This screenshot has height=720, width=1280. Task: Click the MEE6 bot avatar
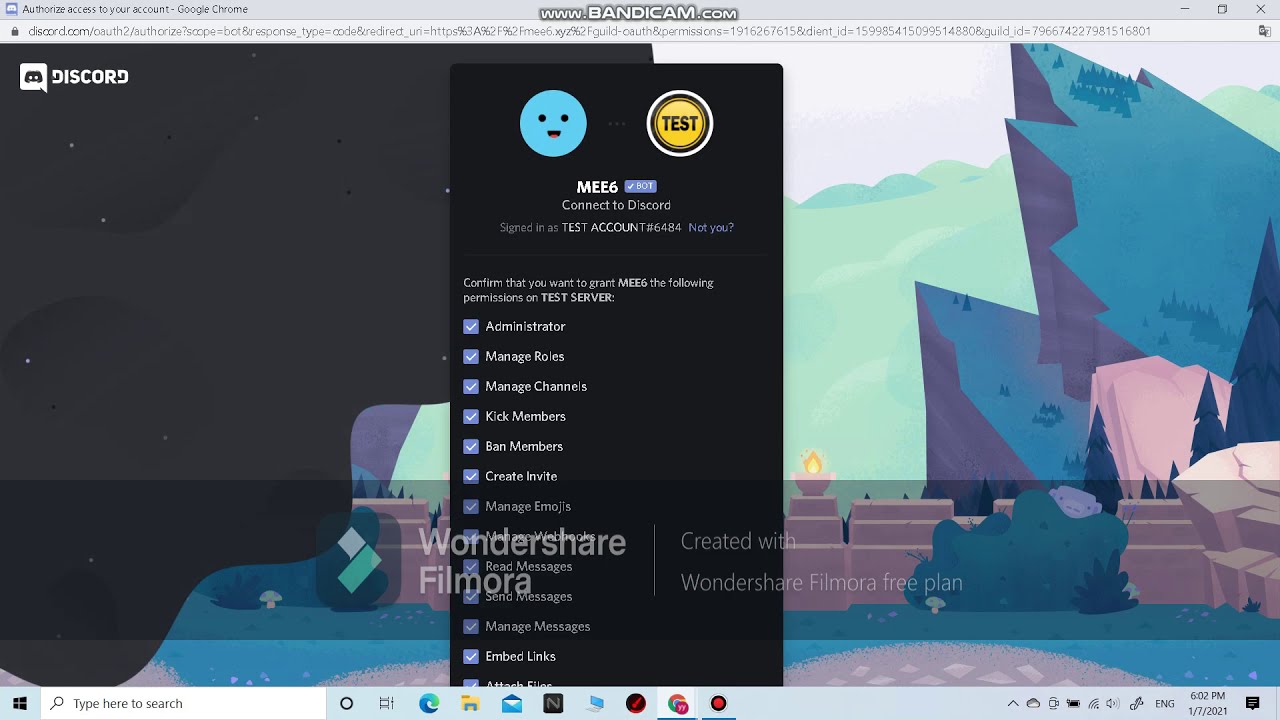[x=553, y=123]
